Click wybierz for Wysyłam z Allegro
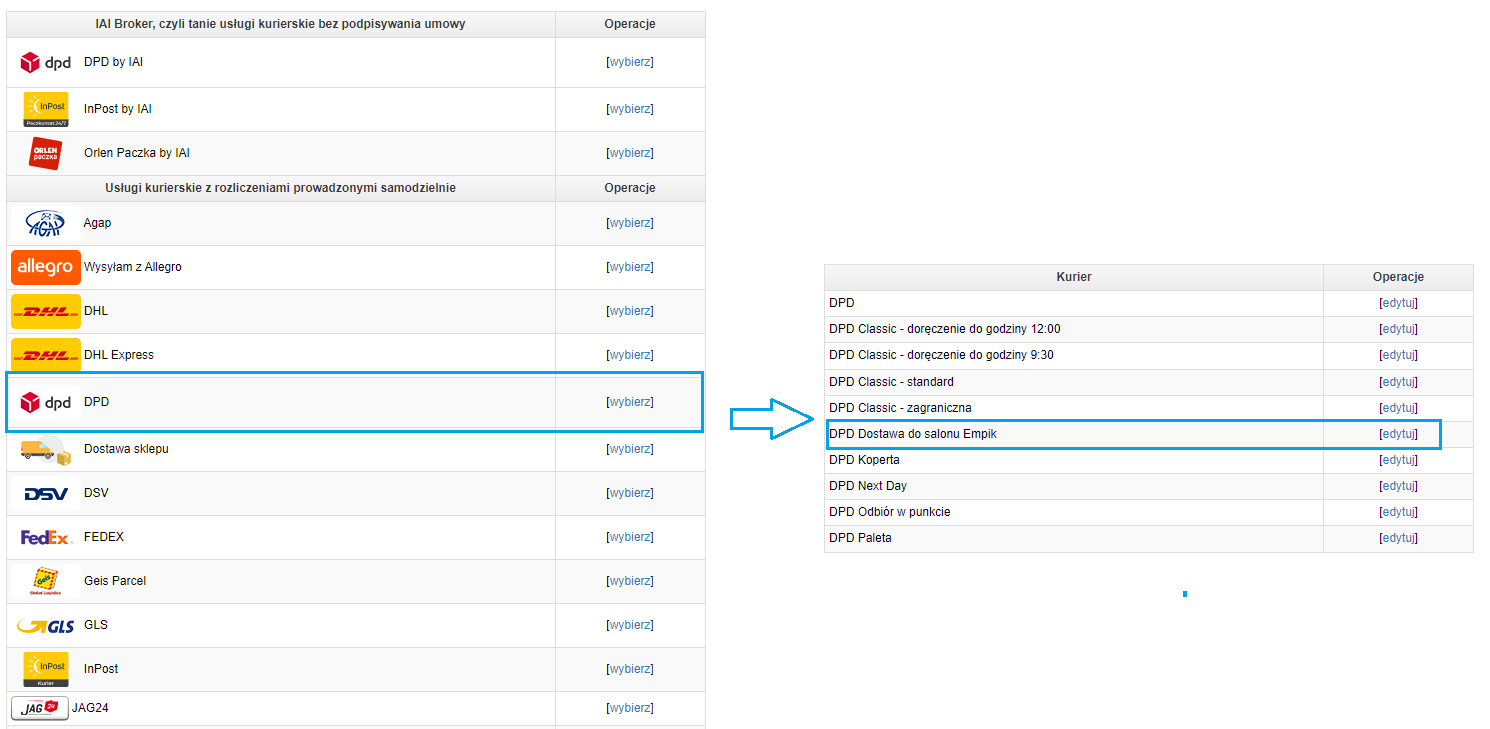This screenshot has height=729, width=1490. click(630, 267)
